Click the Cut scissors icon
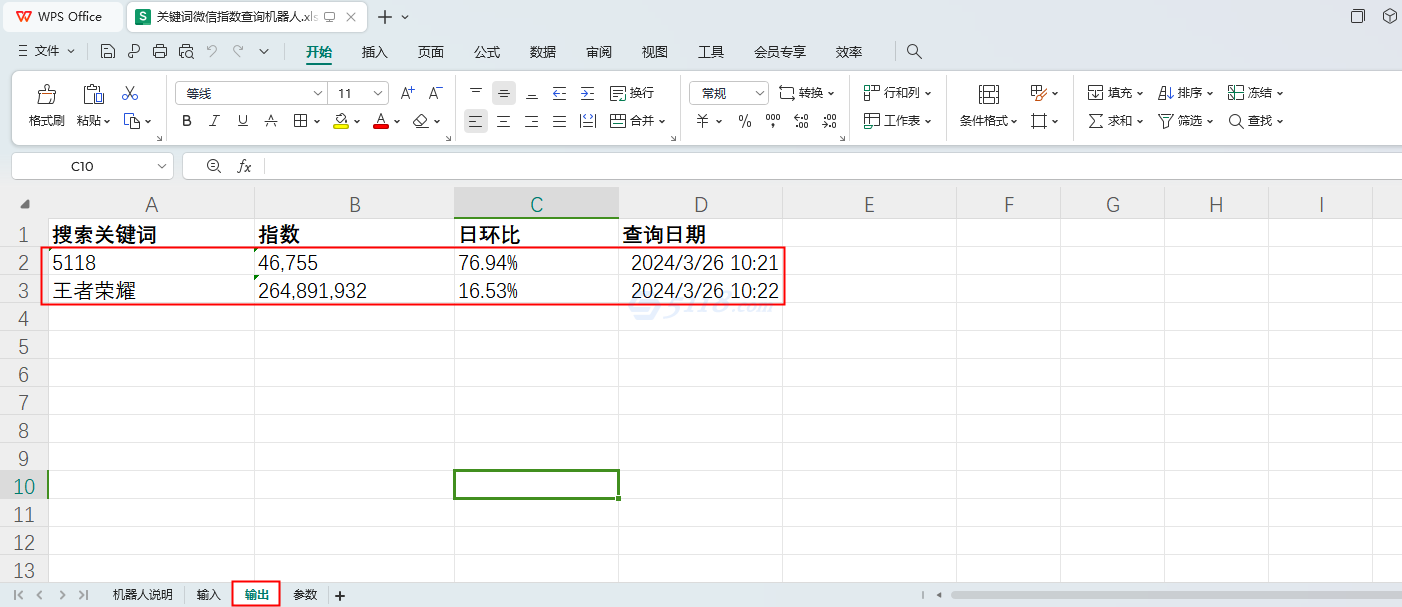This screenshot has width=1402, height=607. click(x=130, y=94)
